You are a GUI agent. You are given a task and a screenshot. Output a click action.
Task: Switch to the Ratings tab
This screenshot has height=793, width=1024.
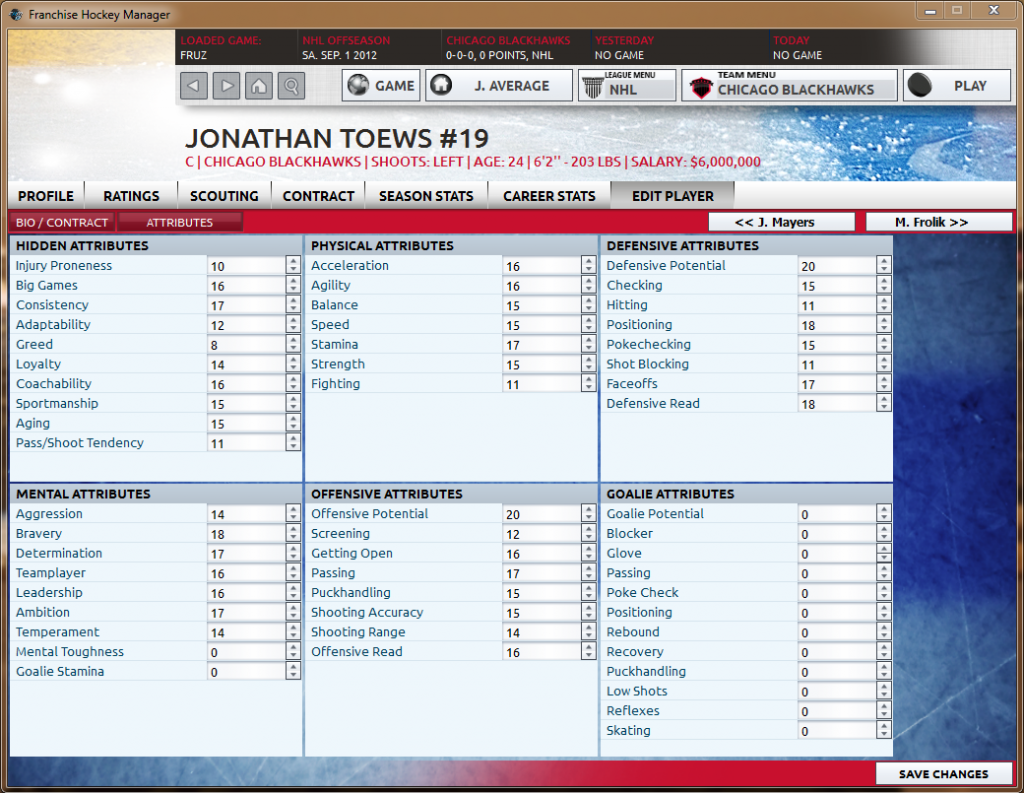131,196
